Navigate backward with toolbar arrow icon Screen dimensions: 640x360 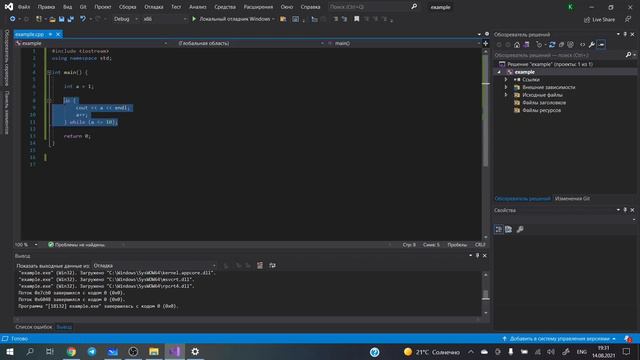click(12, 19)
